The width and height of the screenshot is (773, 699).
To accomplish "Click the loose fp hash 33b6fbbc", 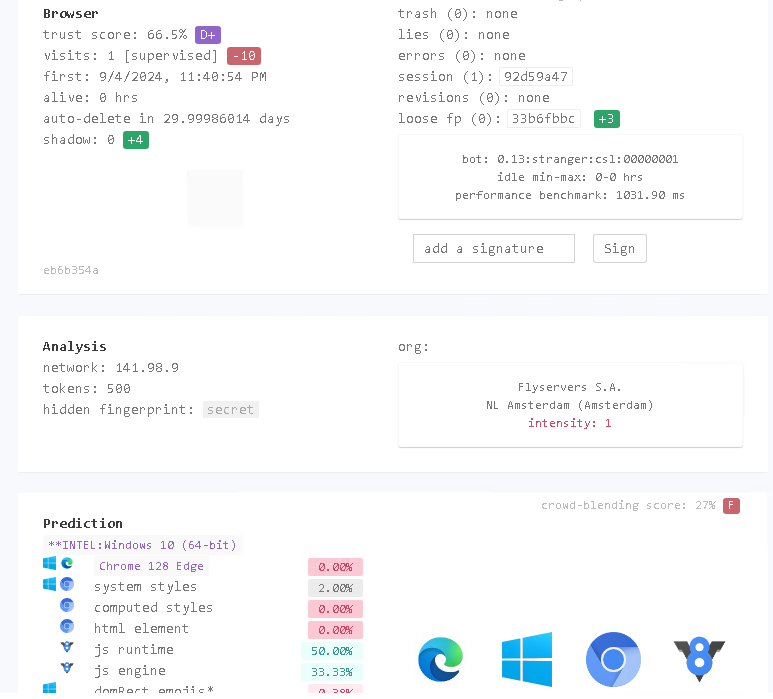I will [542, 119].
